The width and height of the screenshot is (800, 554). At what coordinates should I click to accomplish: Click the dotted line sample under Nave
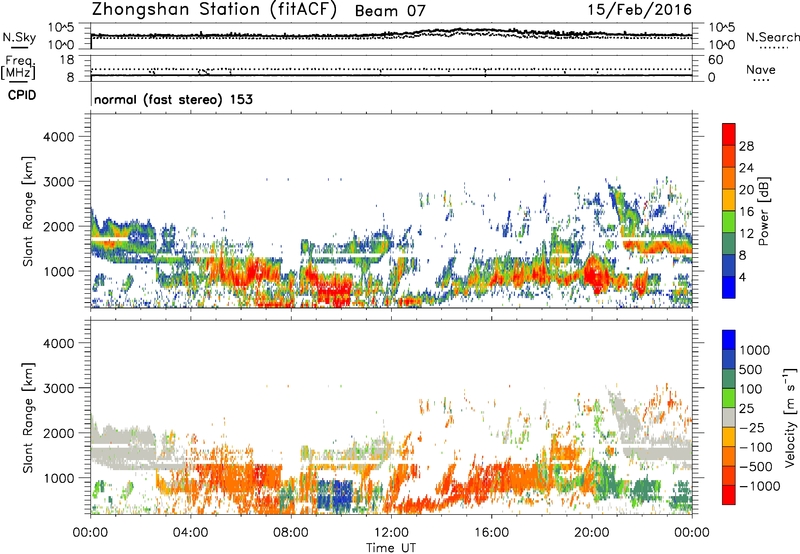tap(762, 80)
